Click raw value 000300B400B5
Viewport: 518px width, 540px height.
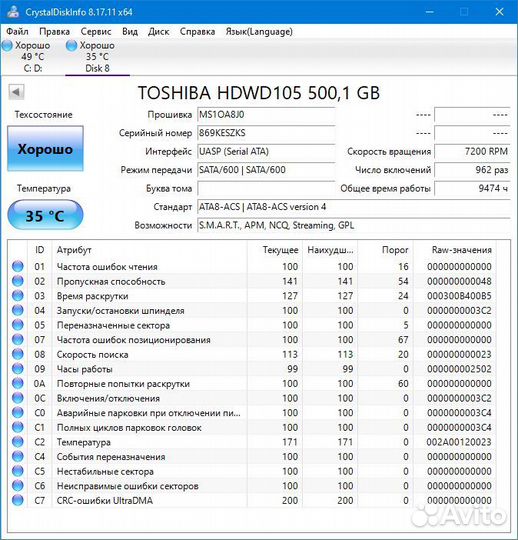point(459,296)
